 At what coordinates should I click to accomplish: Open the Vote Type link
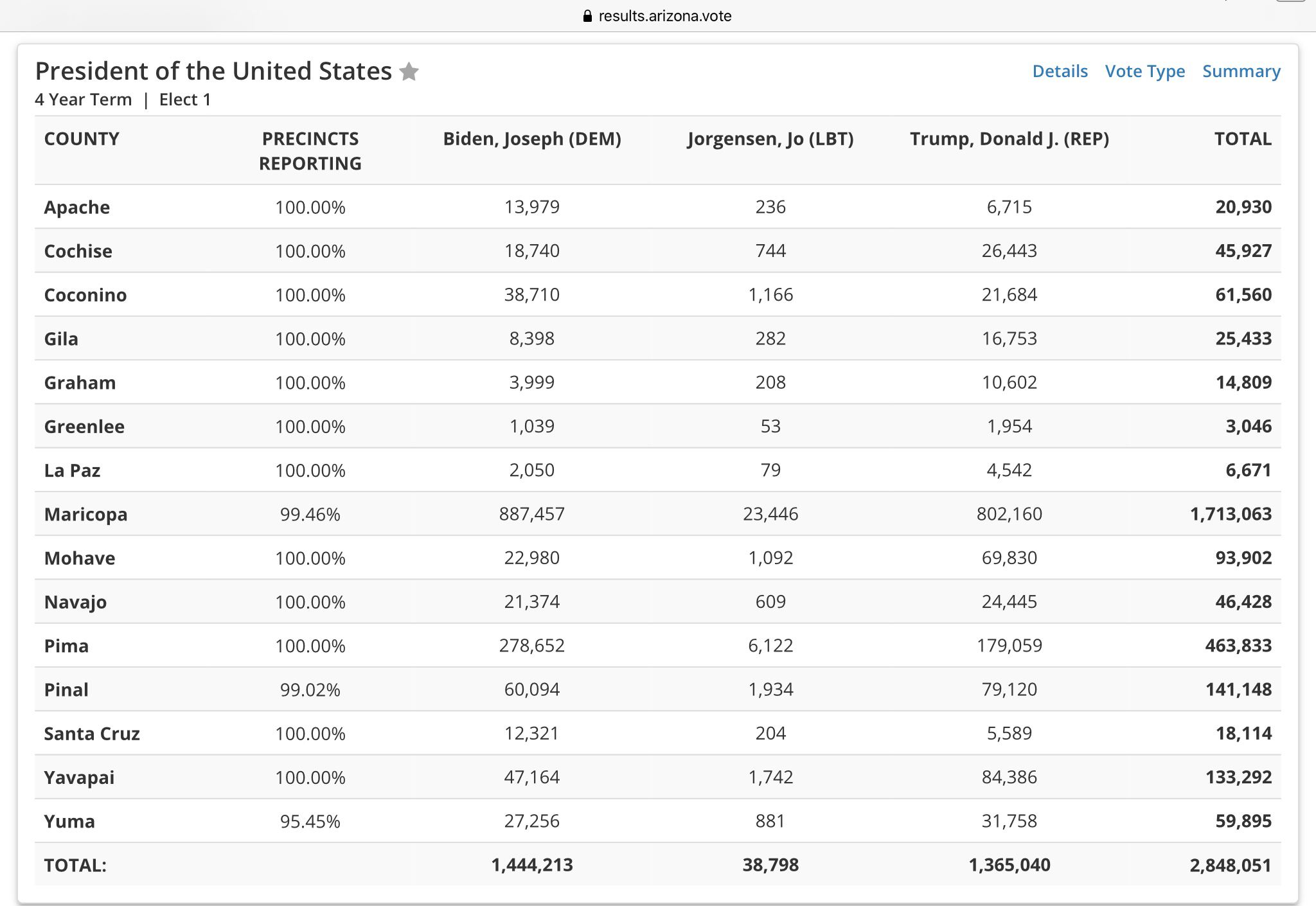pyautogui.click(x=1144, y=71)
